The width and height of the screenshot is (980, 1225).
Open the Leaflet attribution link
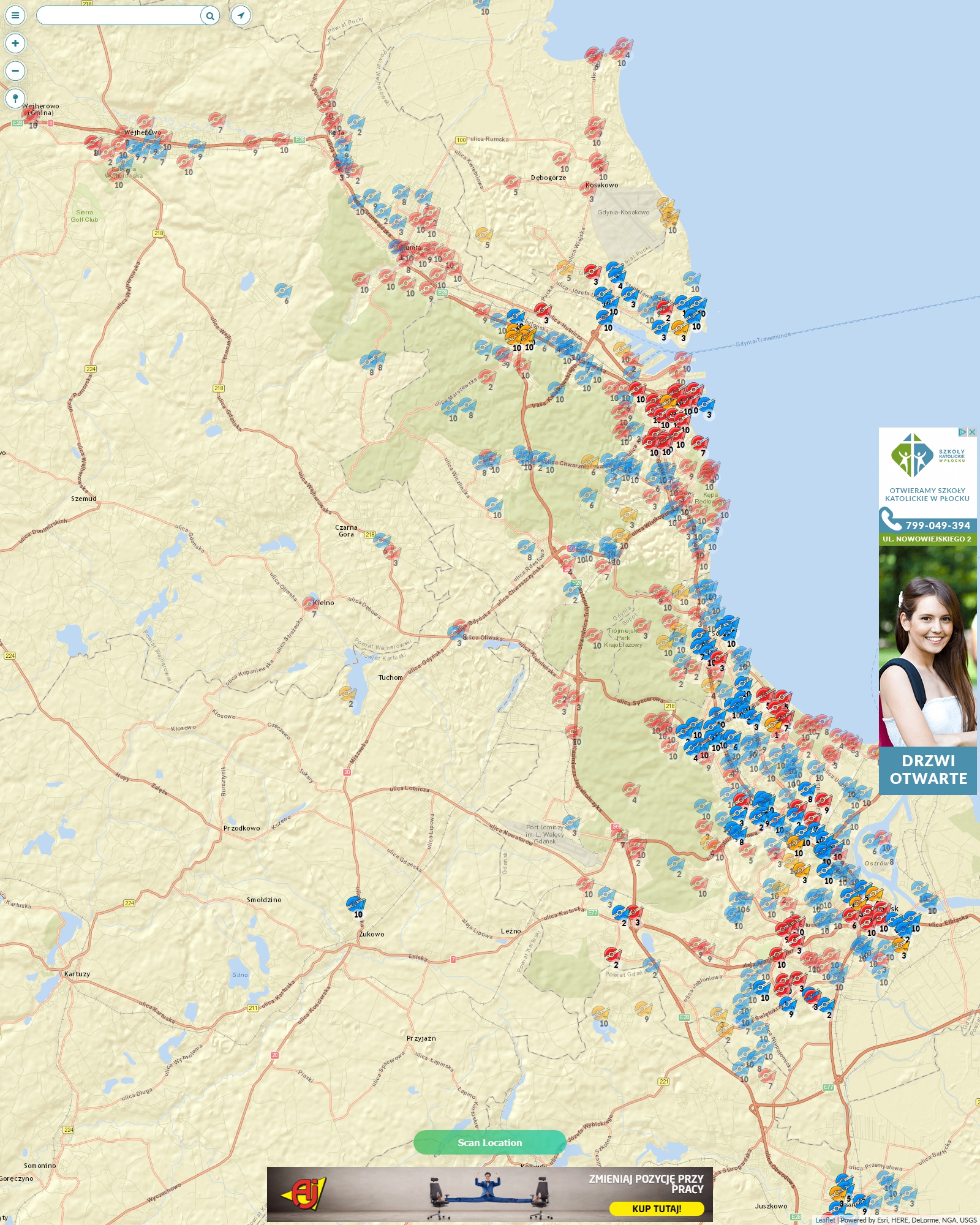click(x=825, y=1220)
